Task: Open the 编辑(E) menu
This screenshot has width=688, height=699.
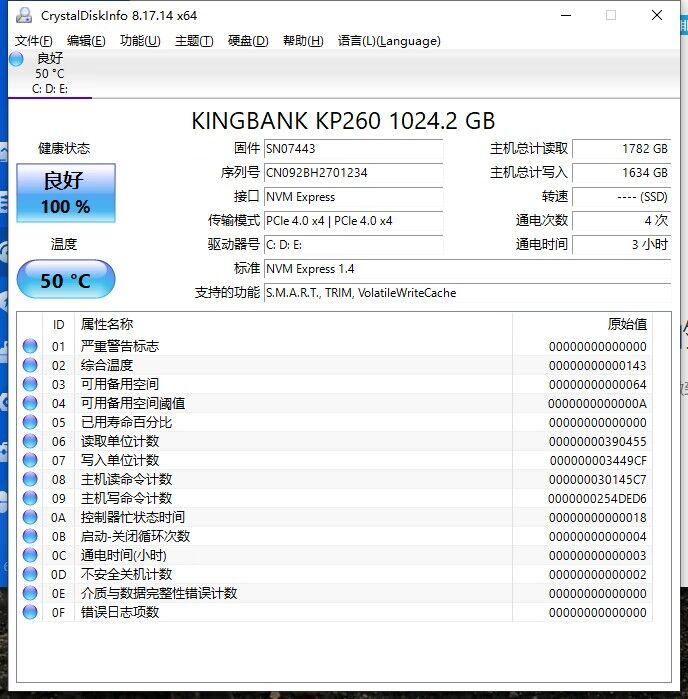Action: point(86,41)
